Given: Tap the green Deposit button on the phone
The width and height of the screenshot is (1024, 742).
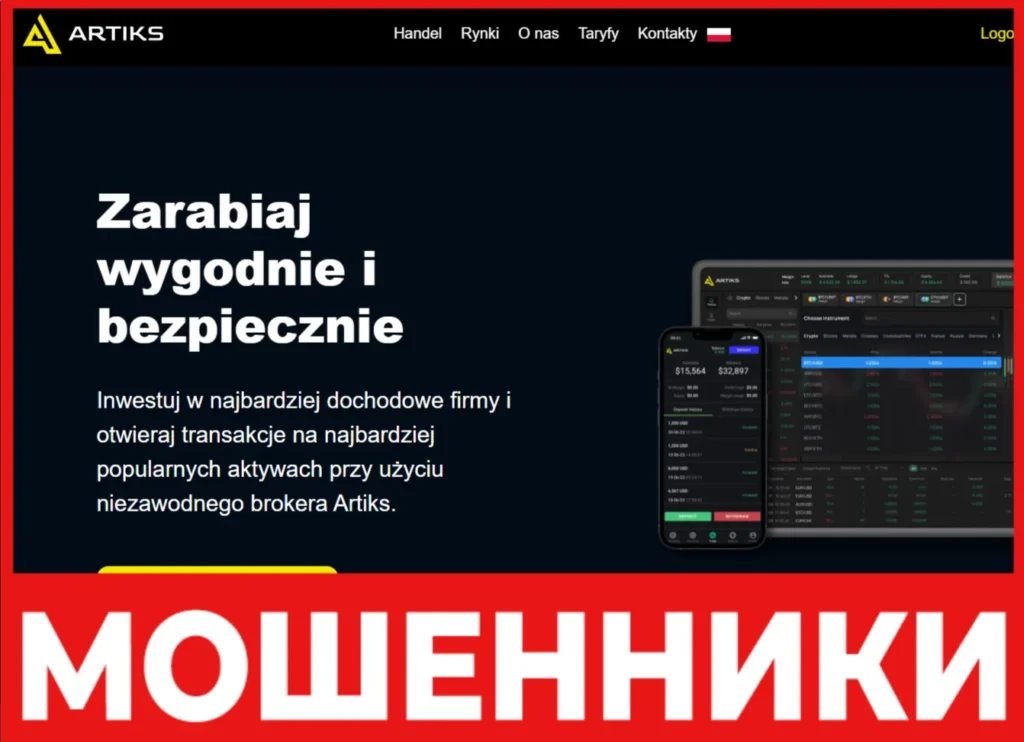Looking at the screenshot, I should [688, 516].
